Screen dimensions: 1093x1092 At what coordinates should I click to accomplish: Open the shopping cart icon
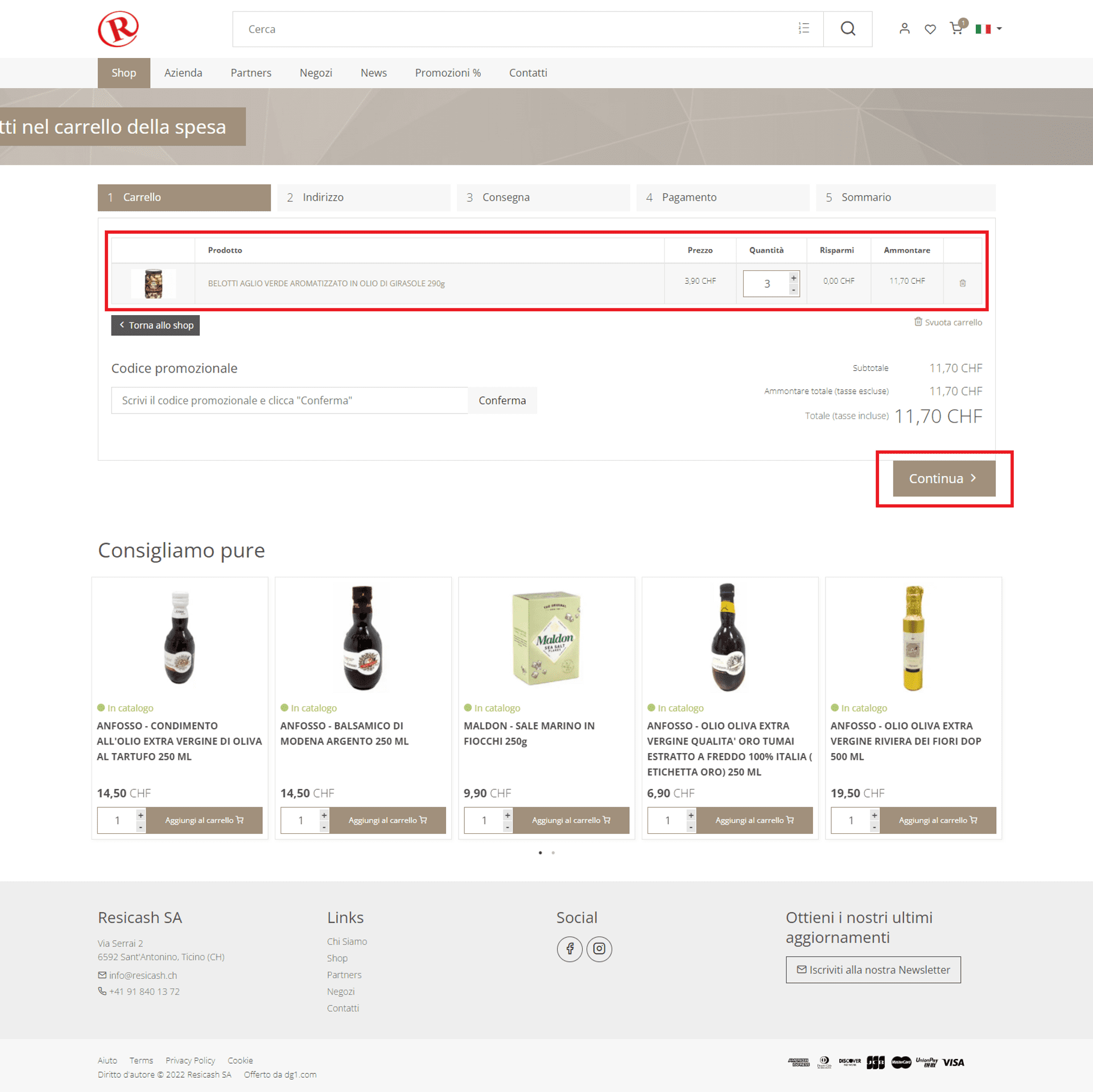[x=957, y=28]
